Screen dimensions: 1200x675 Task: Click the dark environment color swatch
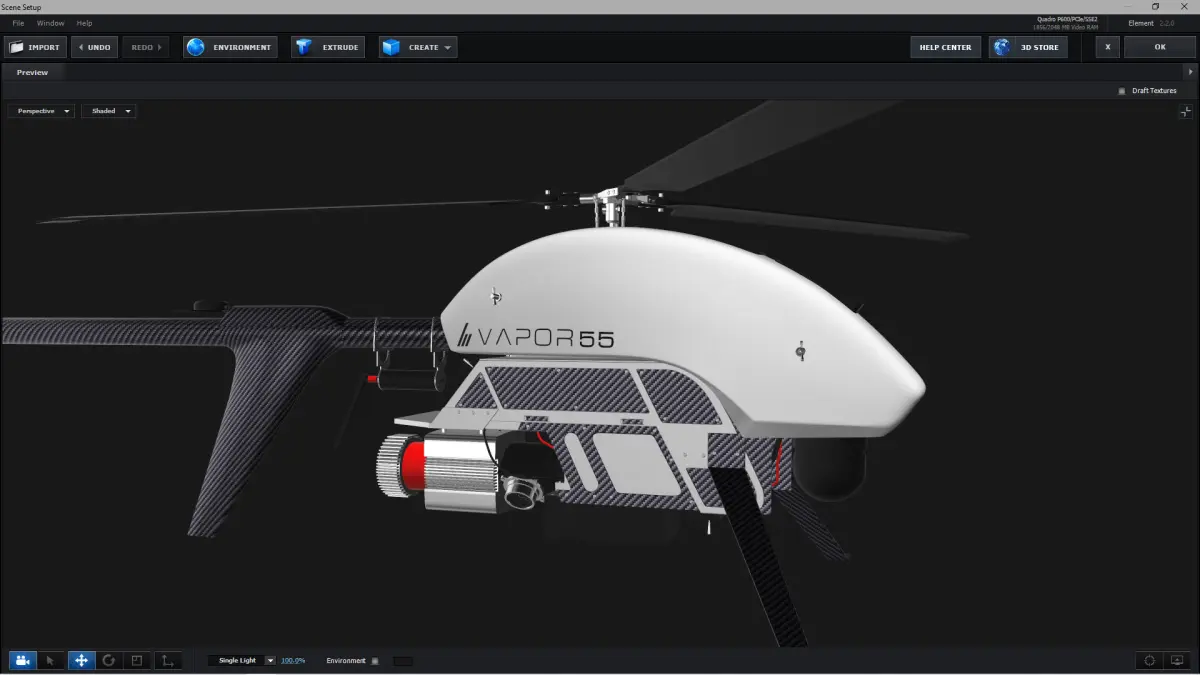pos(402,661)
